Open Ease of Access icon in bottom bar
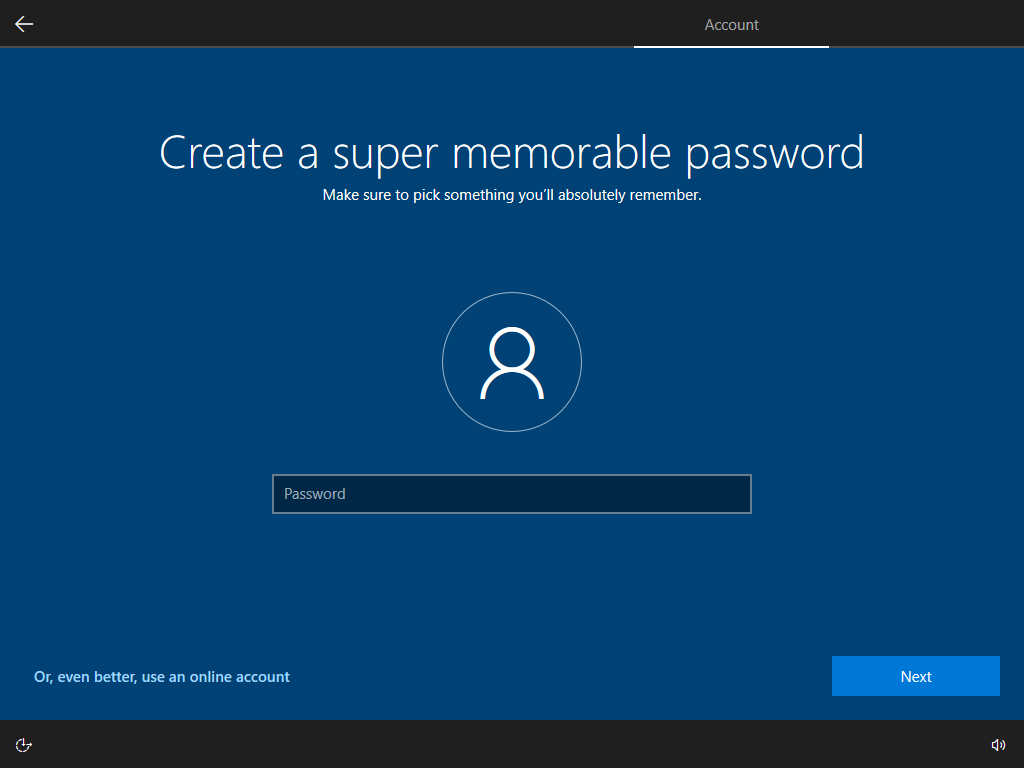The image size is (1024, 768). coord(24,744)
